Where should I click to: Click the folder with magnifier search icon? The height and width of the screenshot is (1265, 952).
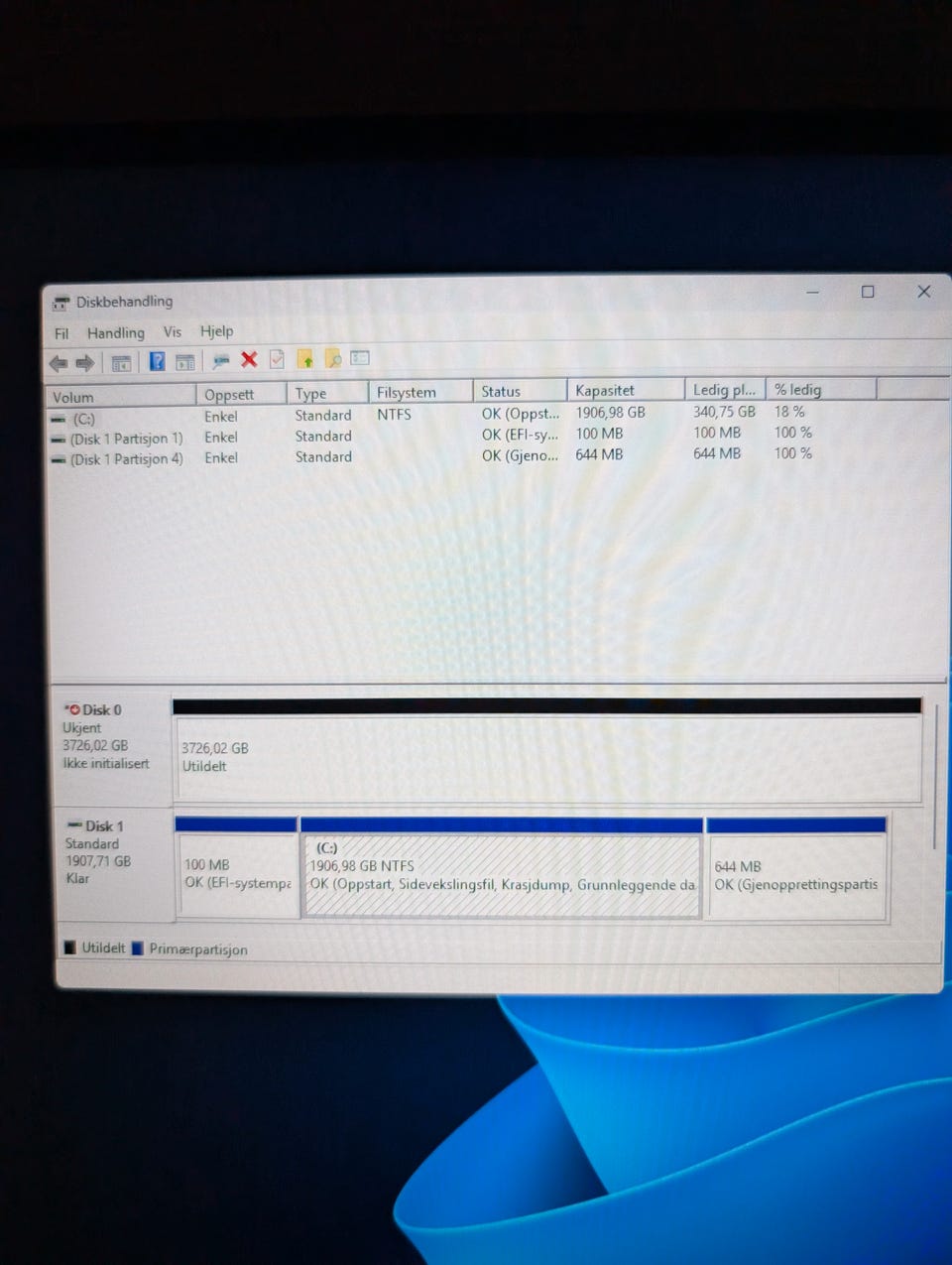(333, 358)
